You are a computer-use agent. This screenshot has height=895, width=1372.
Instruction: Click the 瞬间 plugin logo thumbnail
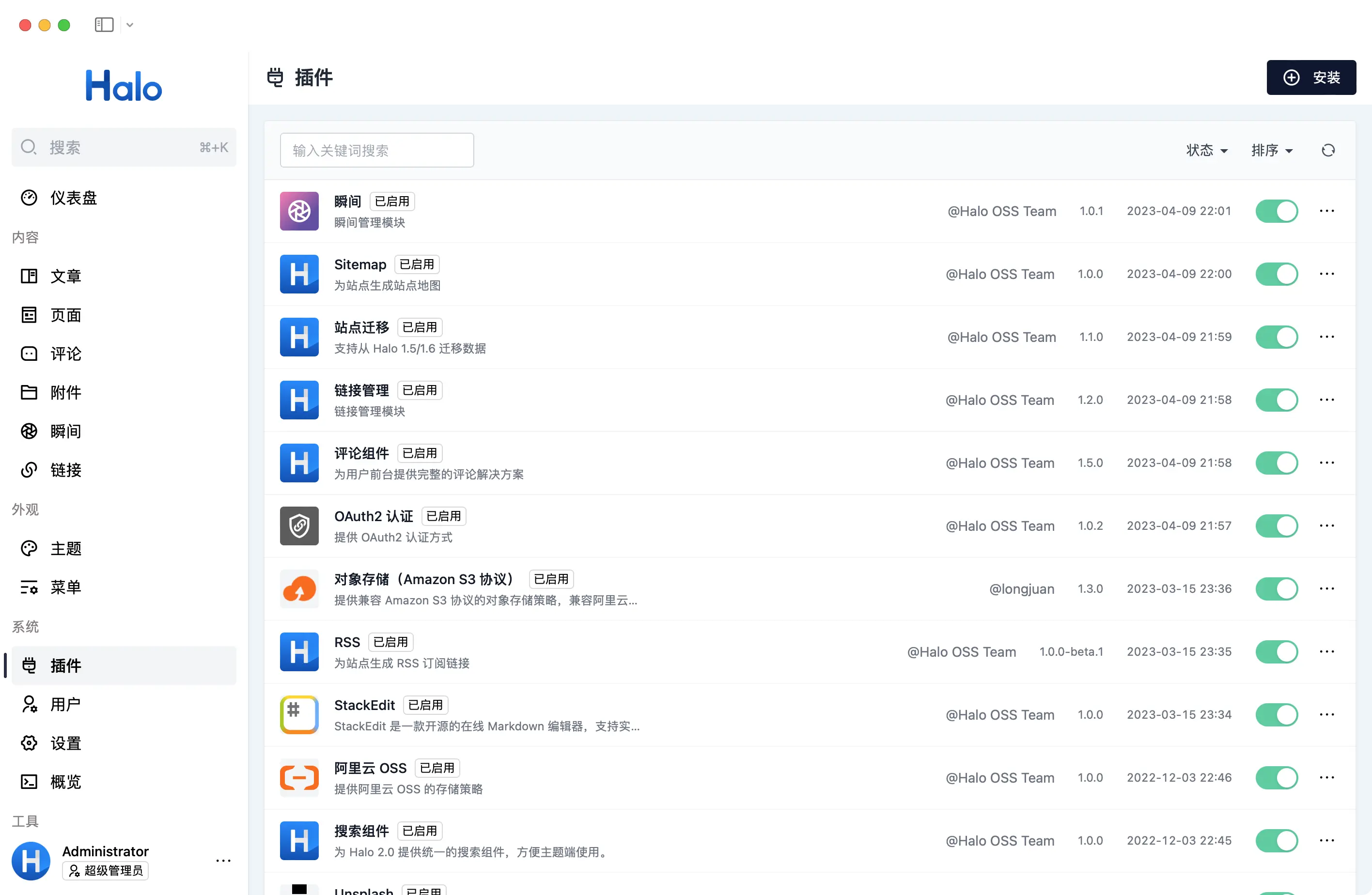pyautogui.click(x=298, y=211)
